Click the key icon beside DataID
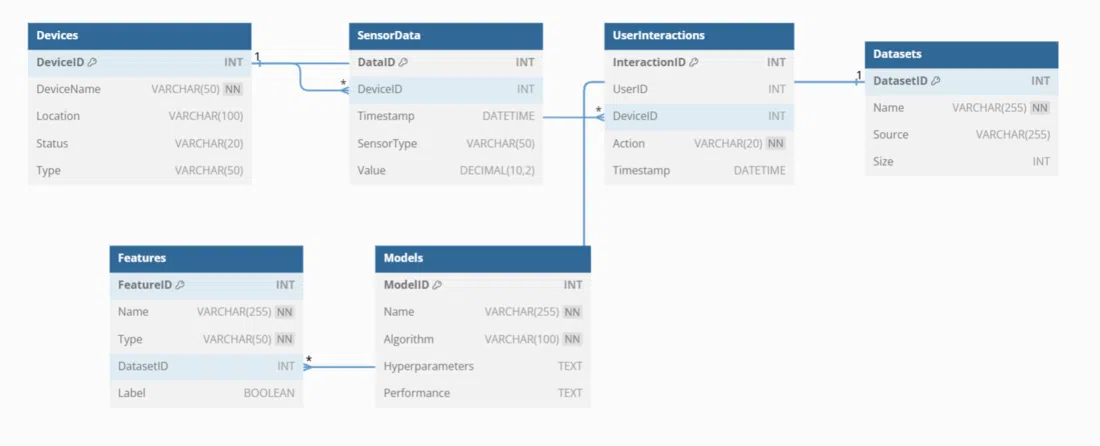Viewport: 1100px width, 446px height. pyautogui.click(x=403, y=62)
